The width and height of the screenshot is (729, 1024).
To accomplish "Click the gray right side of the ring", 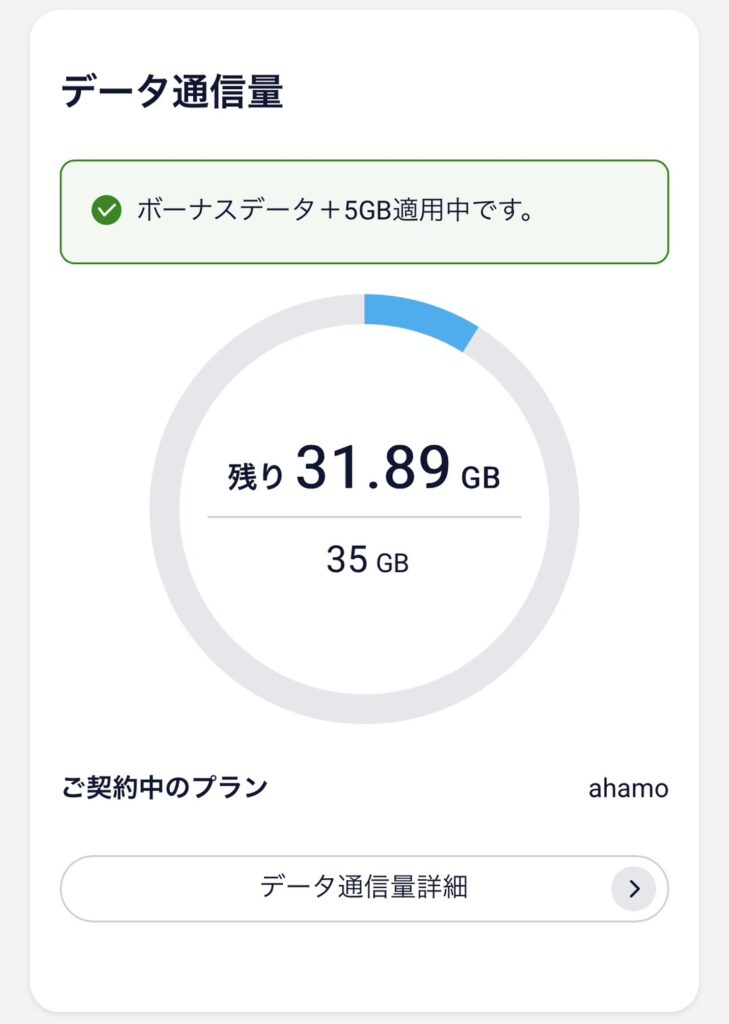I will pyautogui.click(x=564, y=509).
